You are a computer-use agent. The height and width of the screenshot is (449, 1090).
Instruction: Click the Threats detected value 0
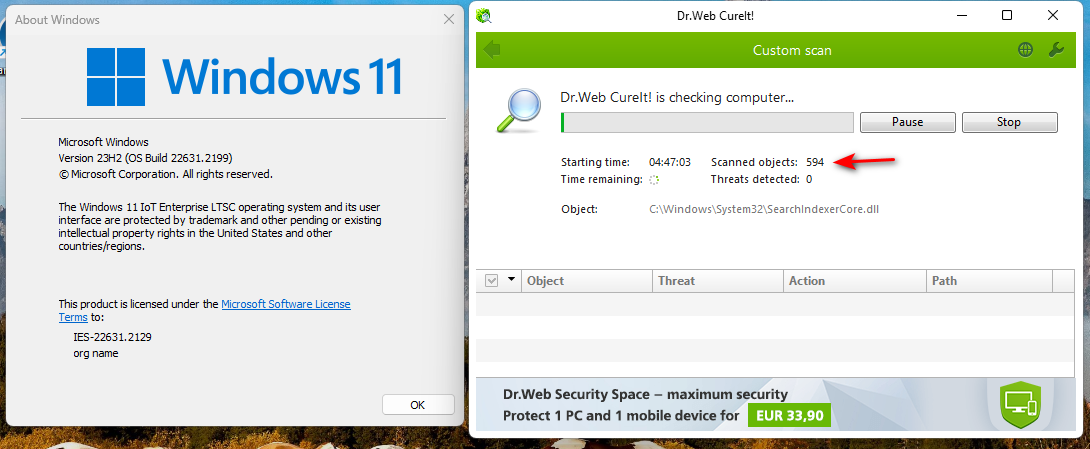809,179
